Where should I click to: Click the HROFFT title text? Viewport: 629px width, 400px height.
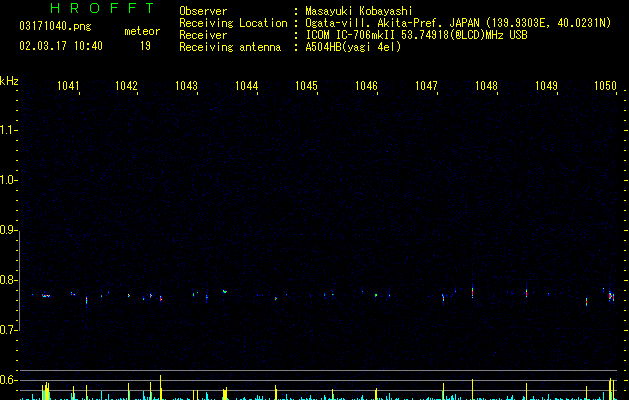[x=102, y=8]
